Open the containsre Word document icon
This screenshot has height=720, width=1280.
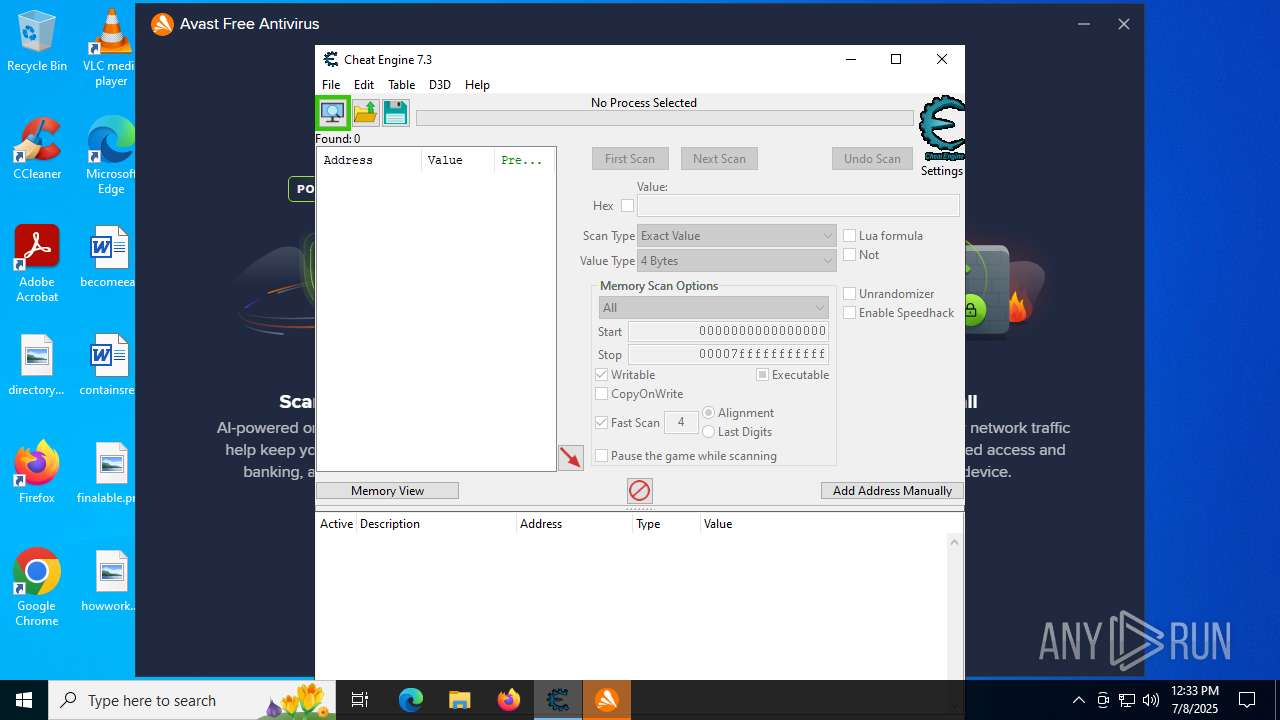click(109, 365)
